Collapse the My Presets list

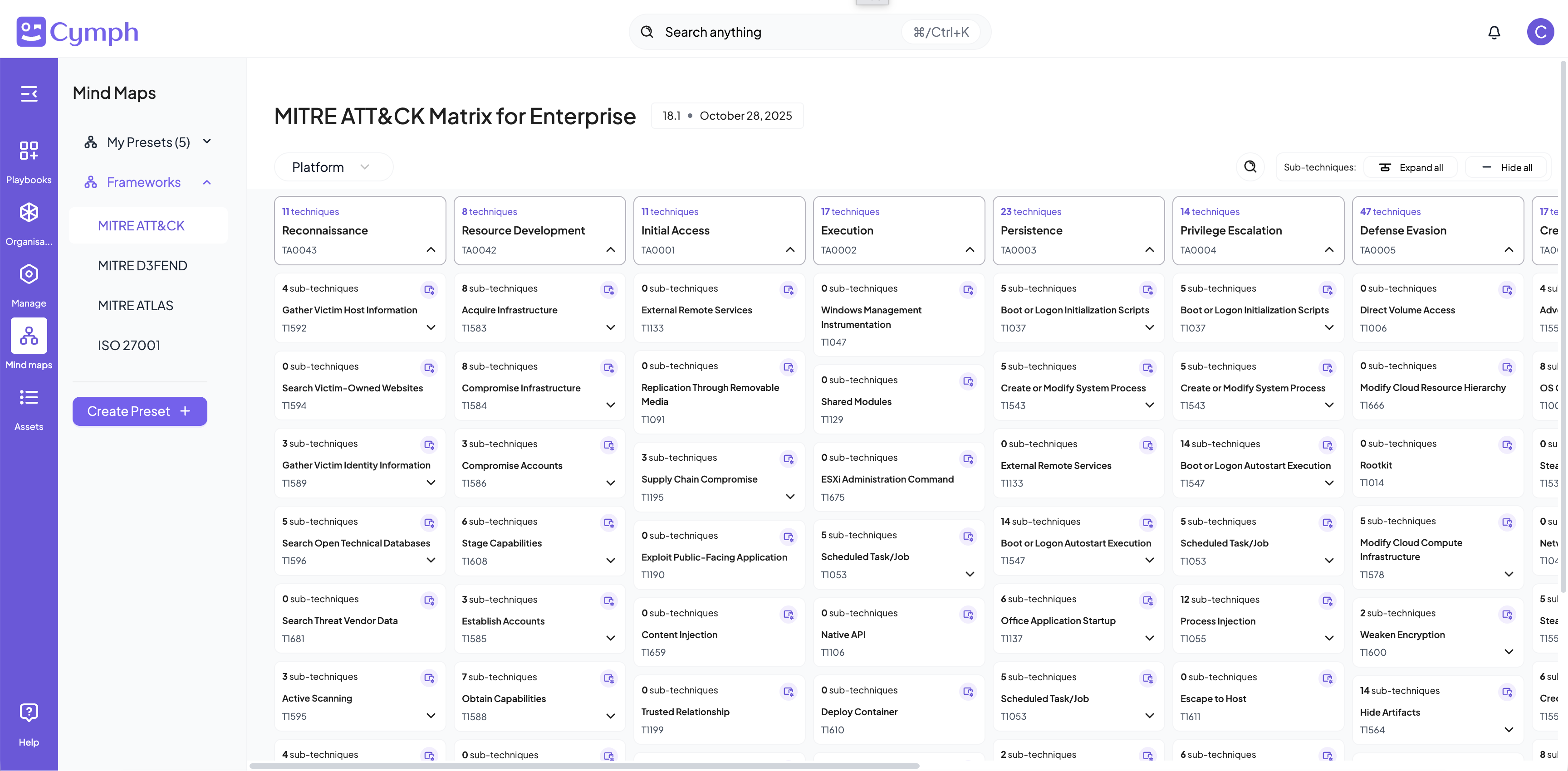point(207,141)
